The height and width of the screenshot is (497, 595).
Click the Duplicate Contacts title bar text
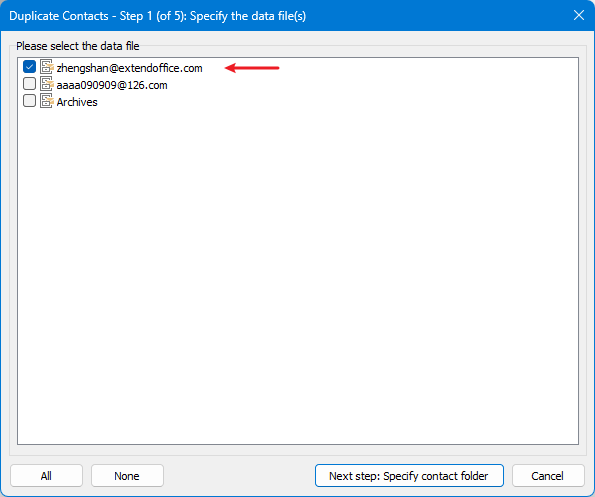(x=59, y=16)
